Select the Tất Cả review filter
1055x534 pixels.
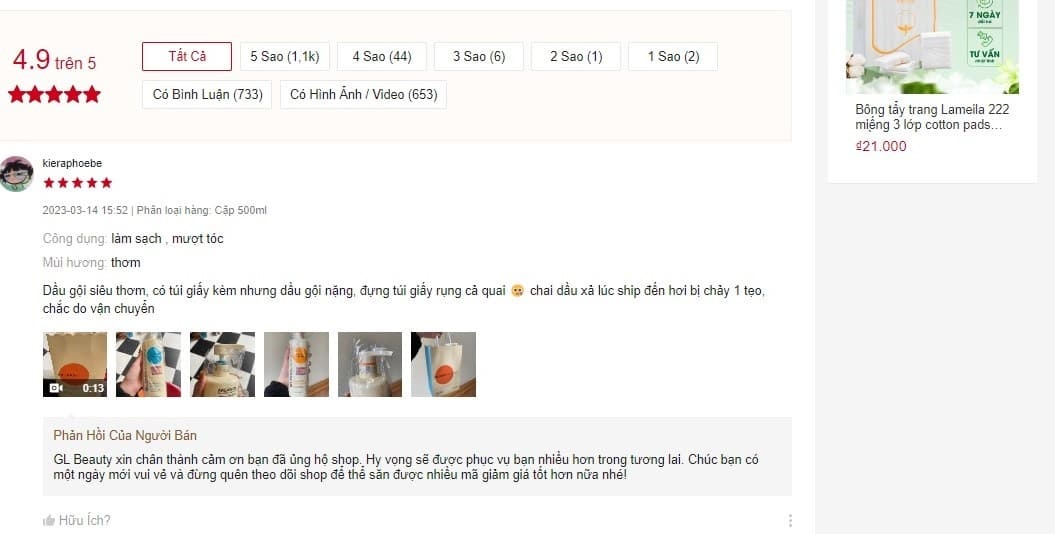coord(187,56)
